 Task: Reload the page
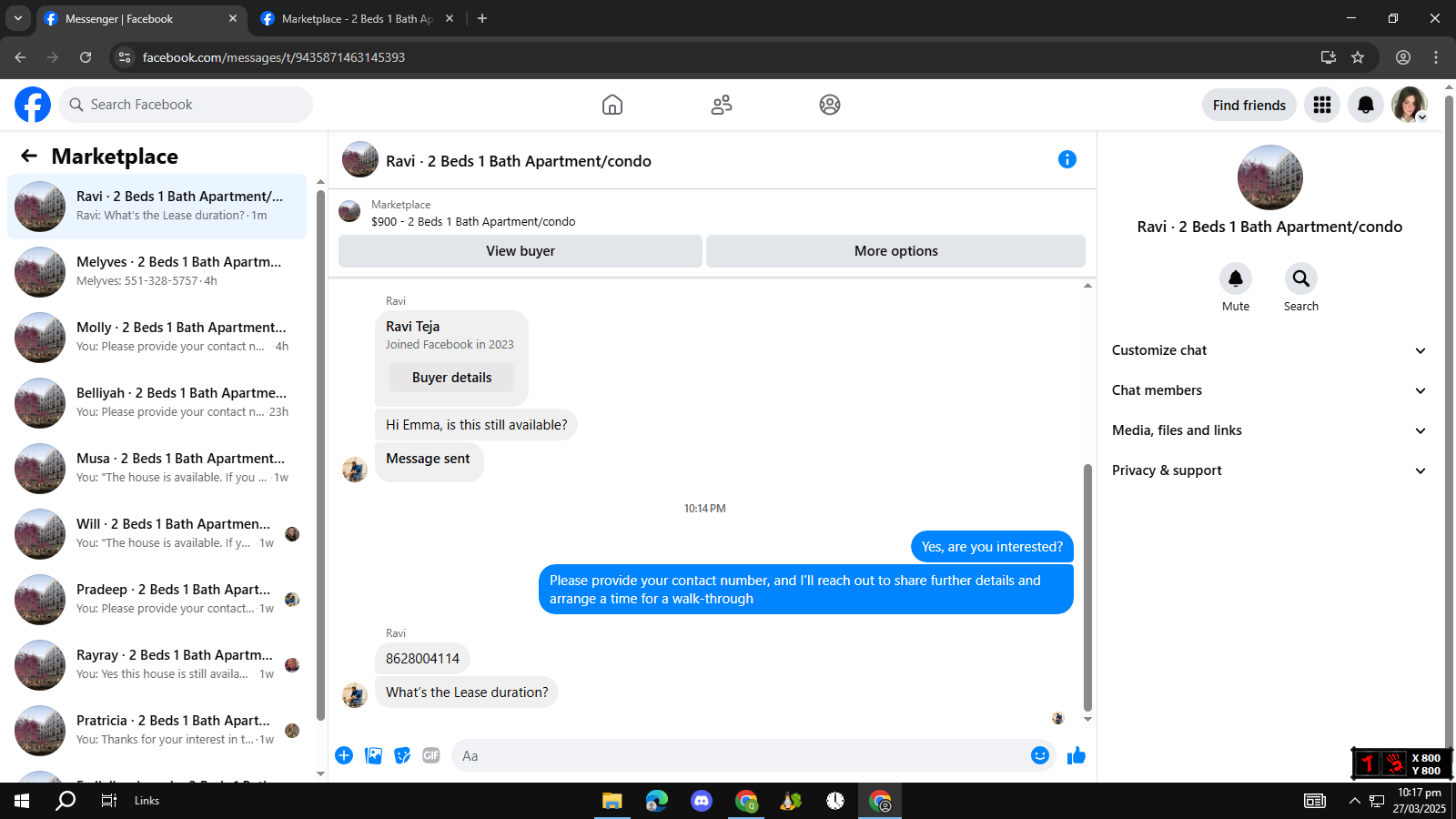tap(86, 57)
